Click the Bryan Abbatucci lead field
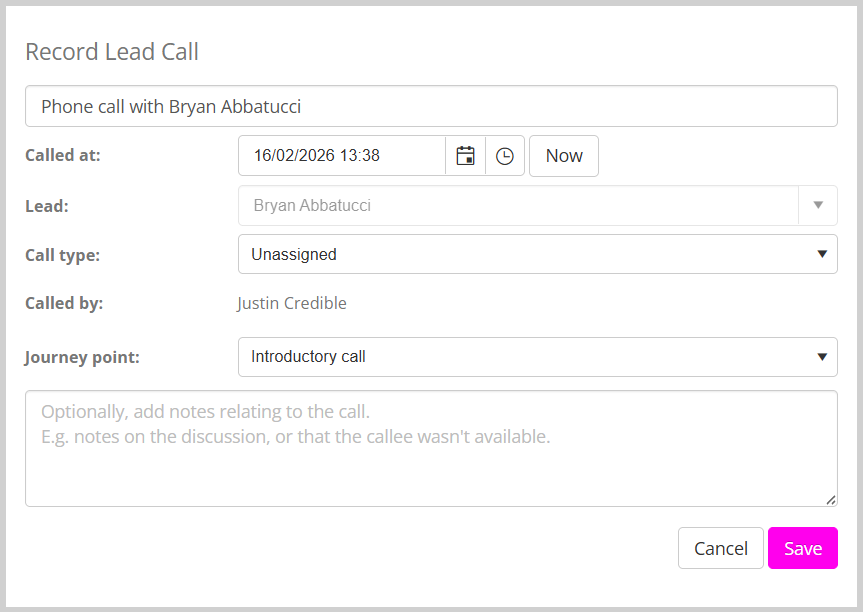863x612 pixels. pos(518,206)
